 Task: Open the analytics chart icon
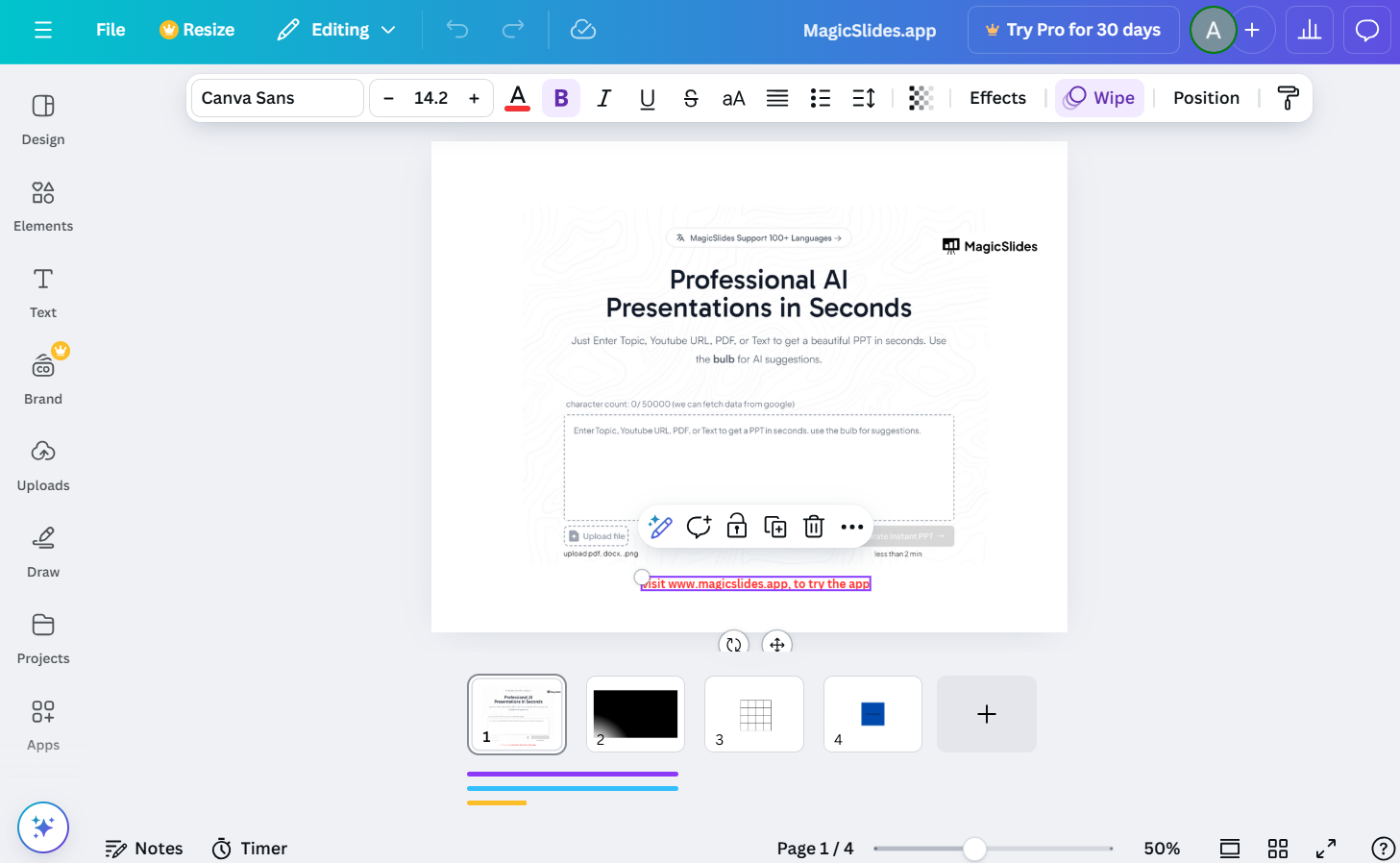click(x=1310, y=30)
